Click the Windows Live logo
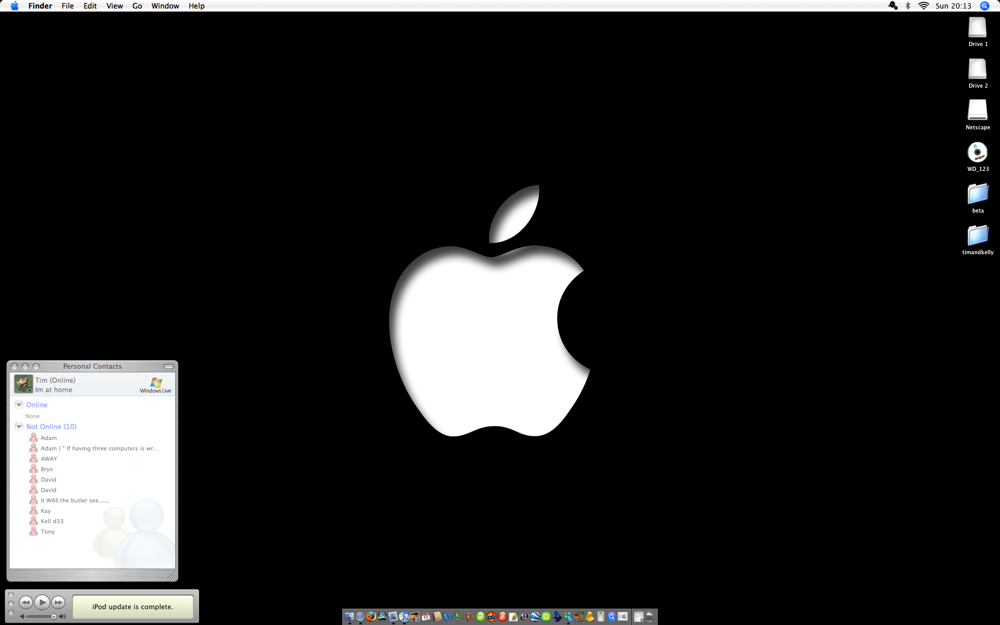The height and width of the screenshot is (625, 1000). point(156,385)
